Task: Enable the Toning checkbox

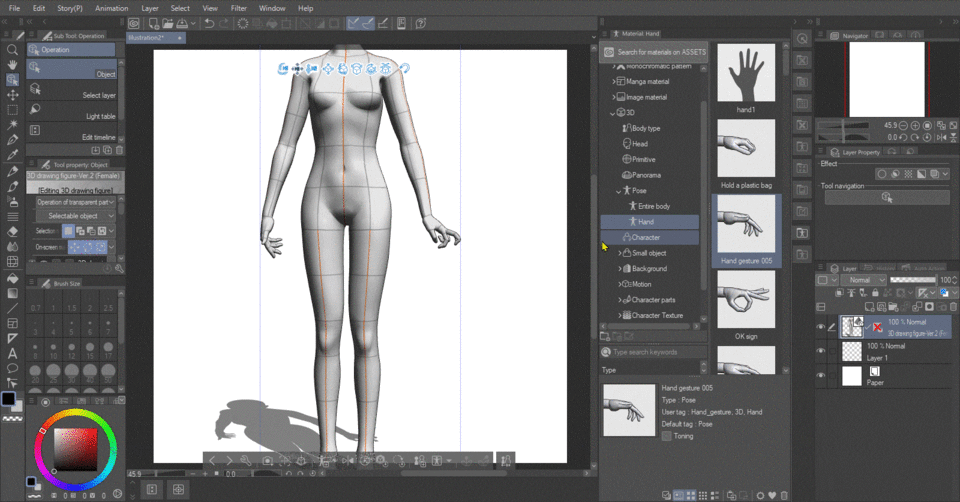Action: pyautogui.click(x=667, y=436)
